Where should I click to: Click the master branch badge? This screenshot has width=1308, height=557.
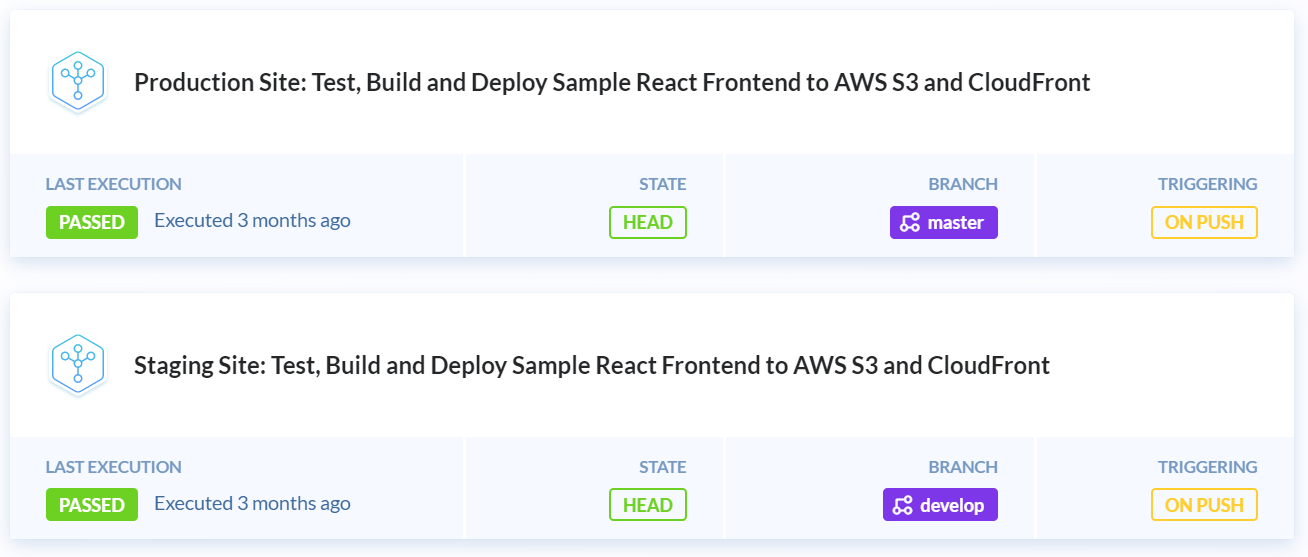[944, 222]
